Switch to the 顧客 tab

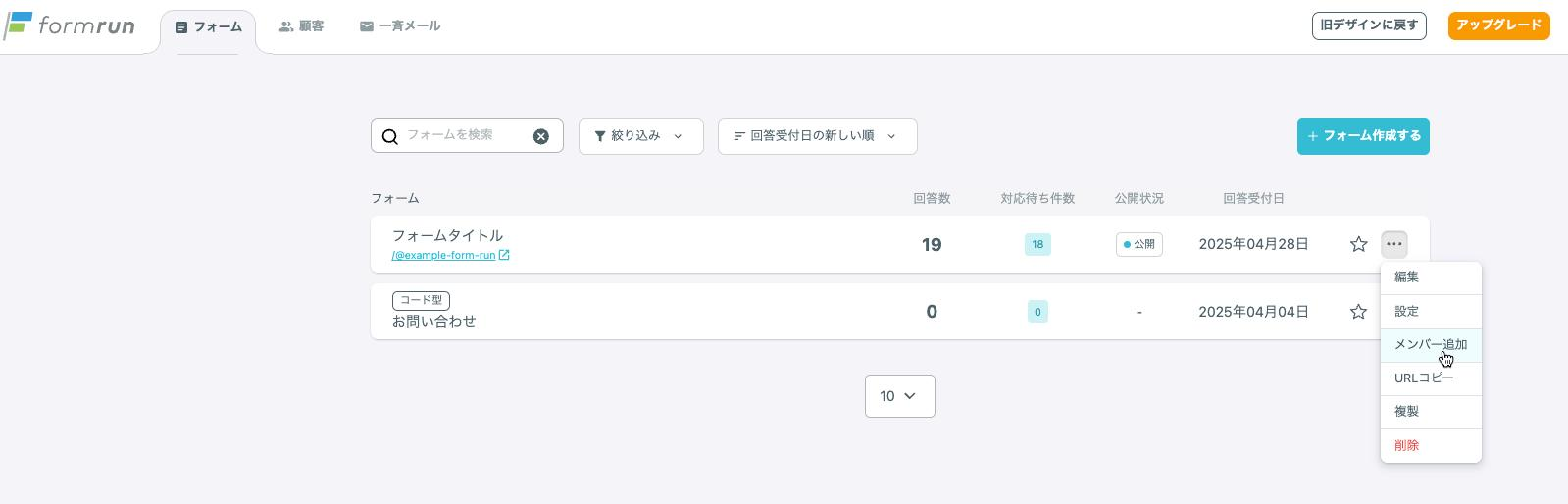pyautogui.click(x=301, y=26)
